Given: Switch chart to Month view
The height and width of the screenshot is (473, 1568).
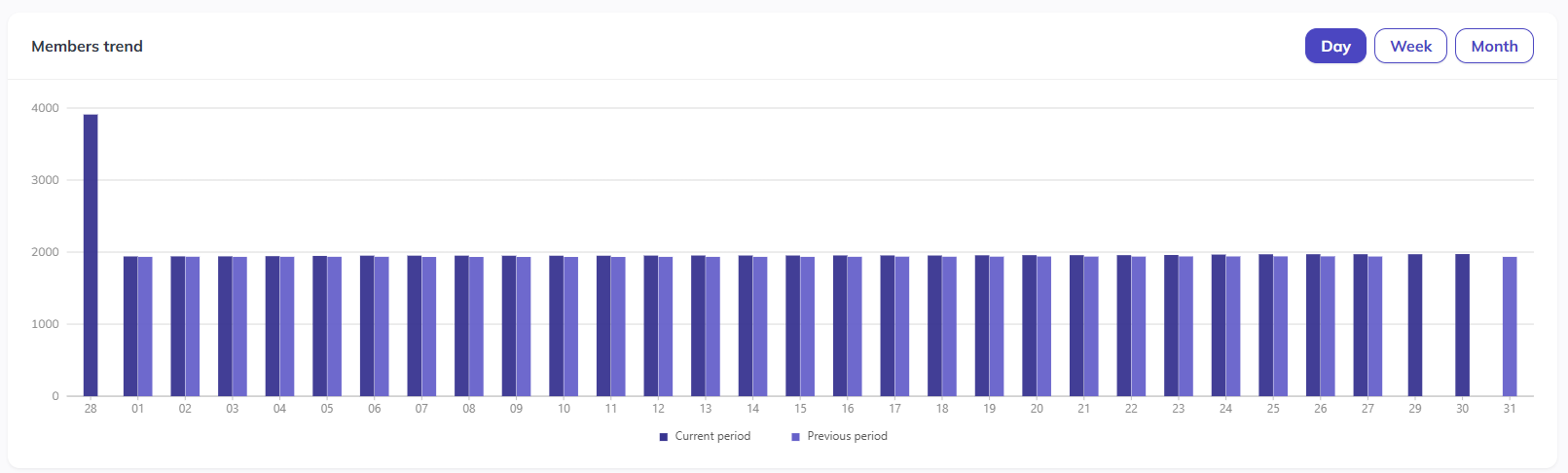Looking at the screenshot, I should click(x=1494, y=46).
